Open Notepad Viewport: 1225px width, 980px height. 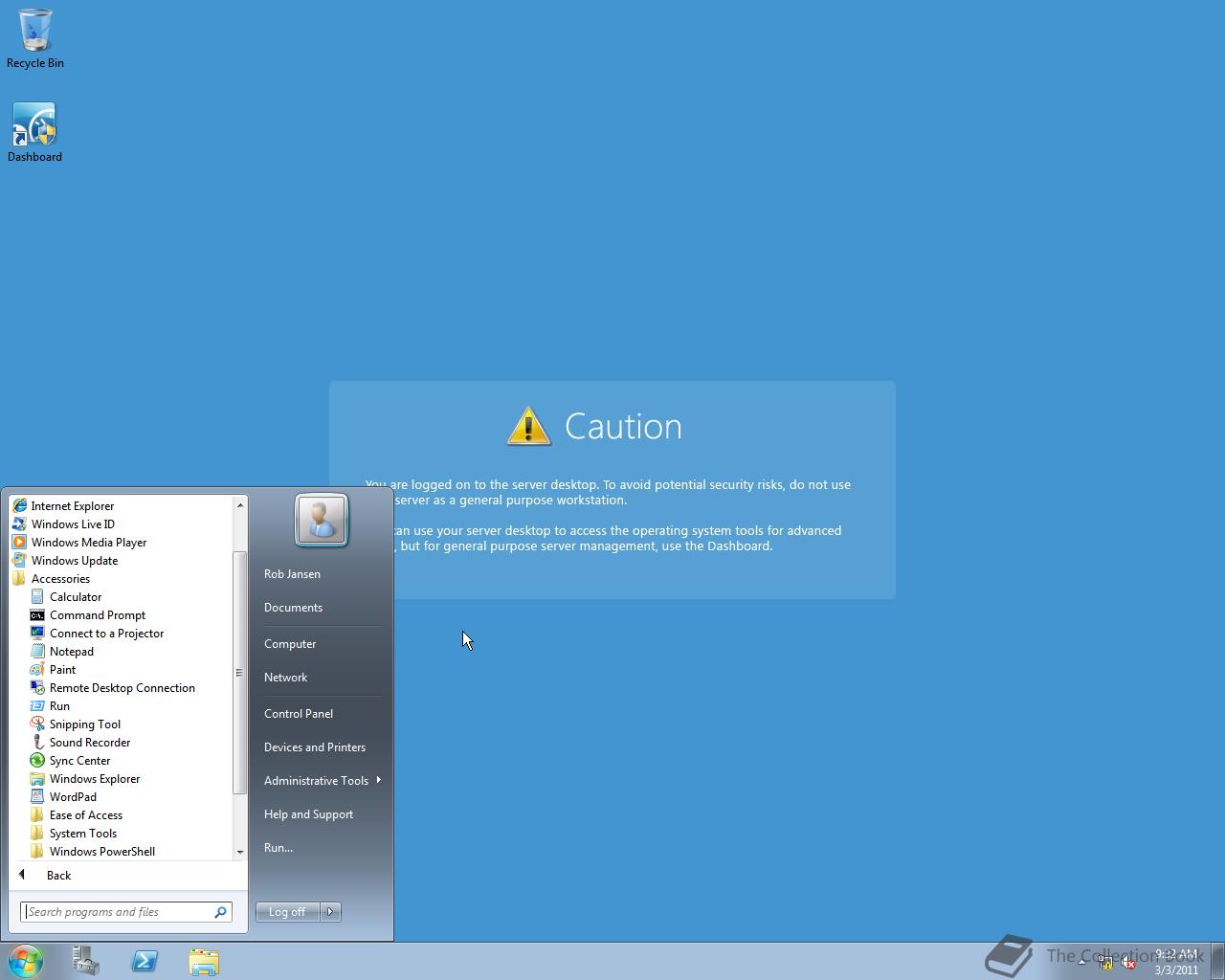click(x=62, y=651)
